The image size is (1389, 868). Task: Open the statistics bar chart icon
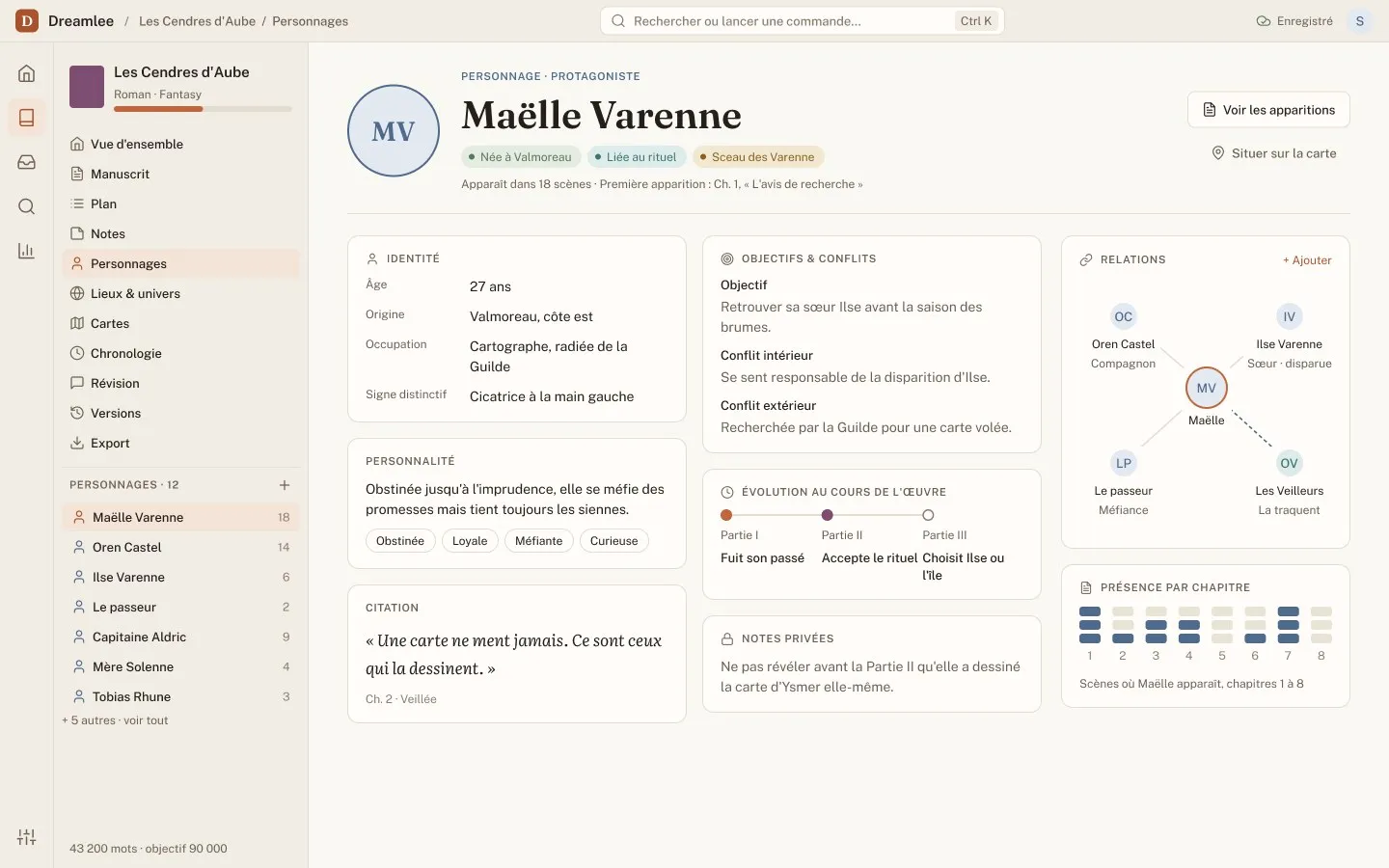point(27,251)
